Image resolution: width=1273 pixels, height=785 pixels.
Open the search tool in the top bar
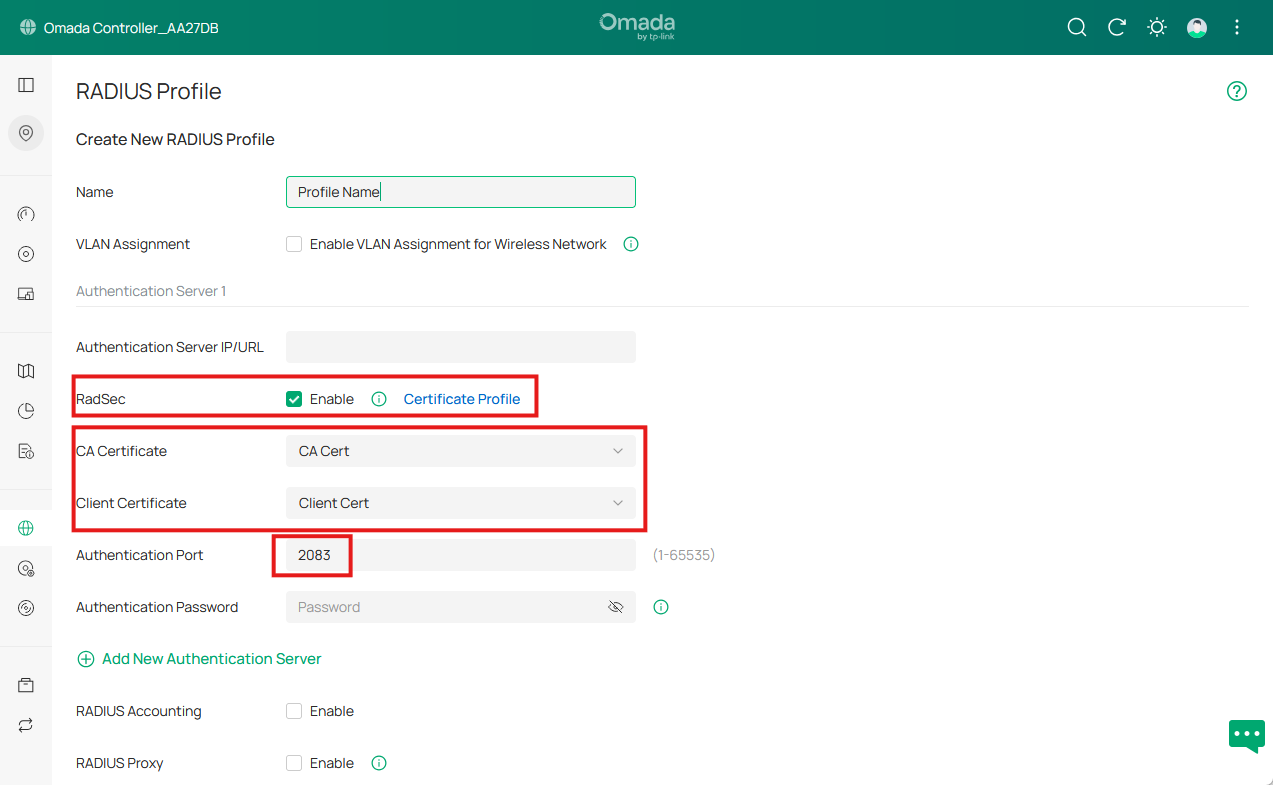coord(1077,27)
